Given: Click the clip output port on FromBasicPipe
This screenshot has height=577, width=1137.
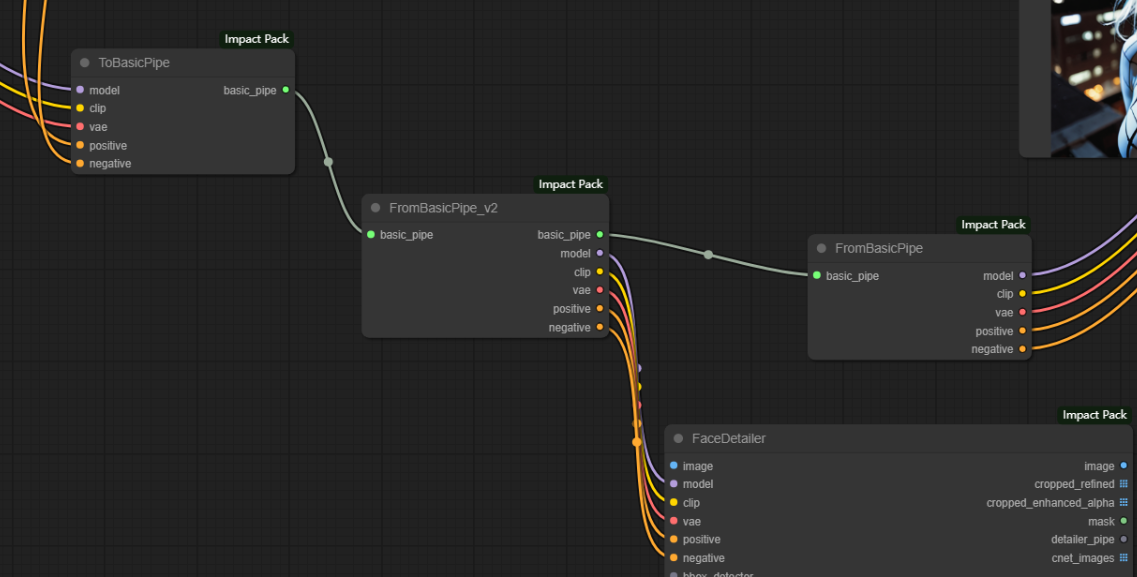Looking at the screenshot, I should tap(1022, 294).
